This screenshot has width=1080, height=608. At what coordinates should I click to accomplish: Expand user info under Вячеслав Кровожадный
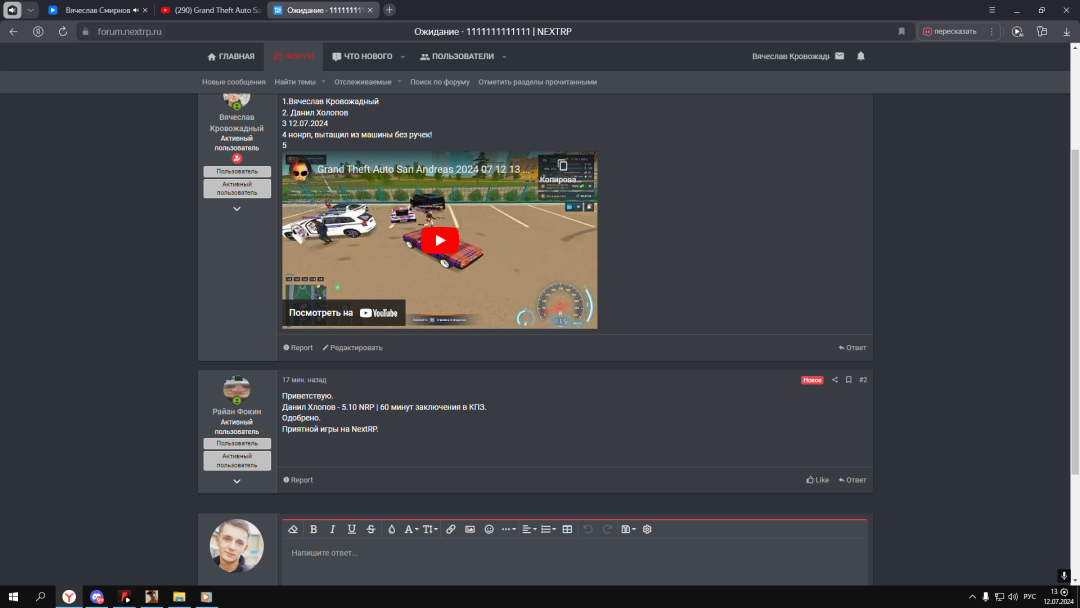pyautogui.click(x=237, y=209)
